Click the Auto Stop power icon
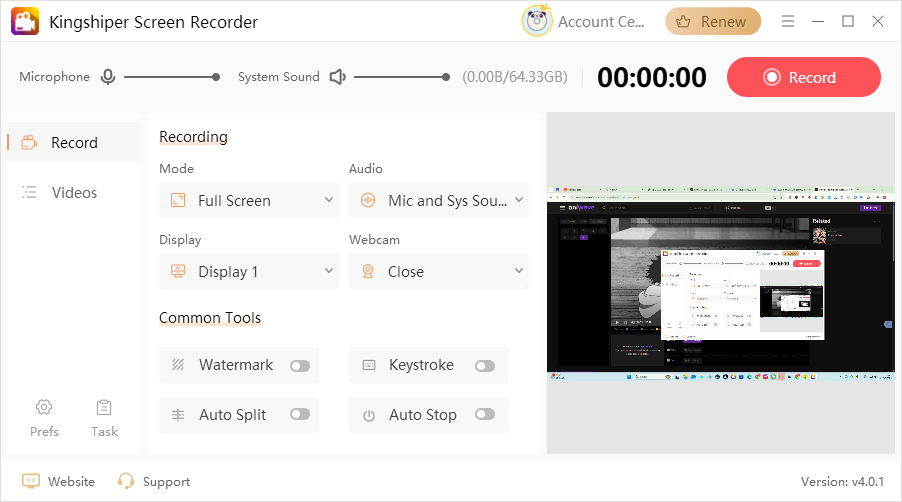Screen dimensions: 902x502 (369, 415)
